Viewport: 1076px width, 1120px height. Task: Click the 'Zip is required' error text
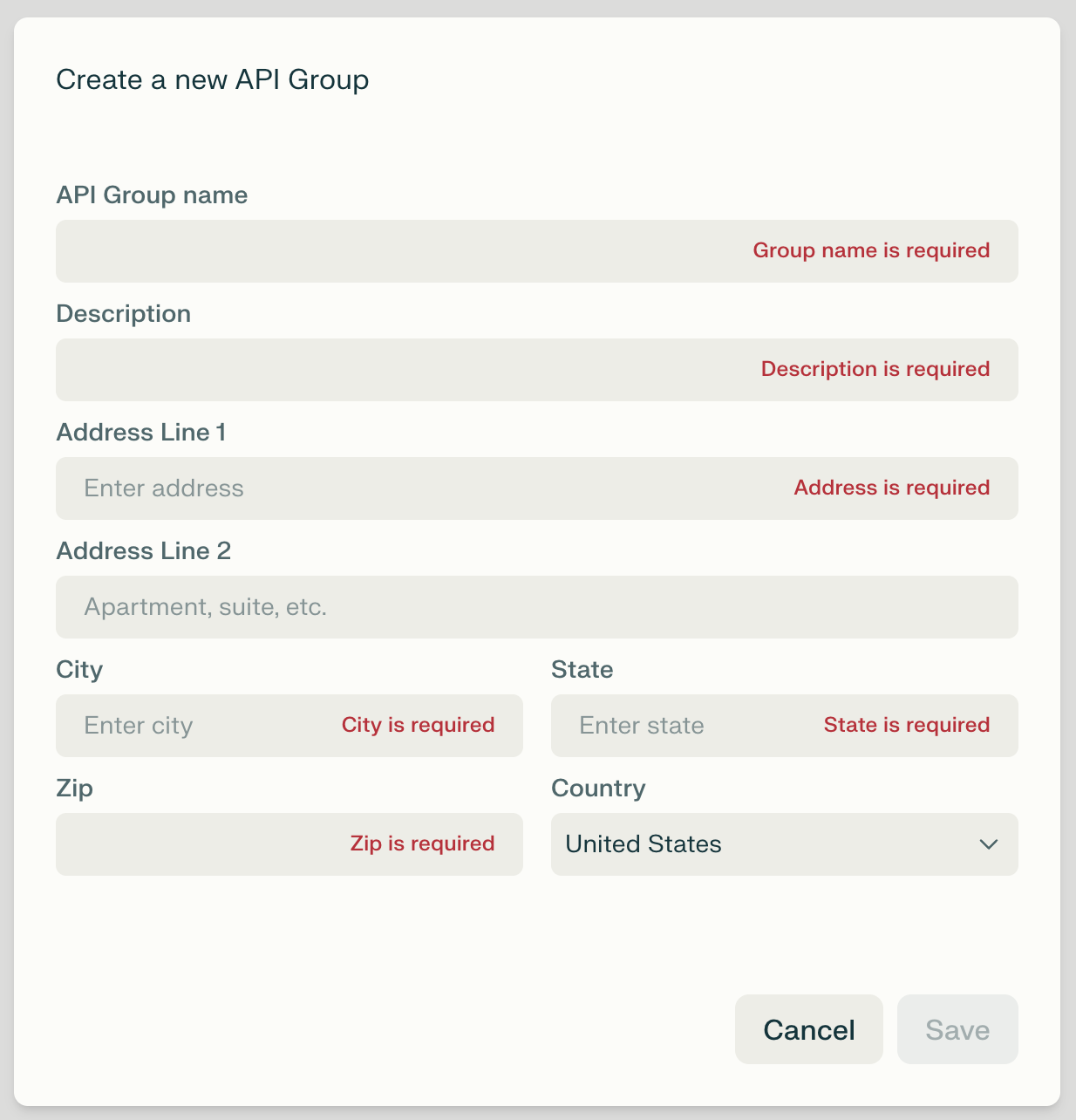pyautogui.click(x=422, y=844)
